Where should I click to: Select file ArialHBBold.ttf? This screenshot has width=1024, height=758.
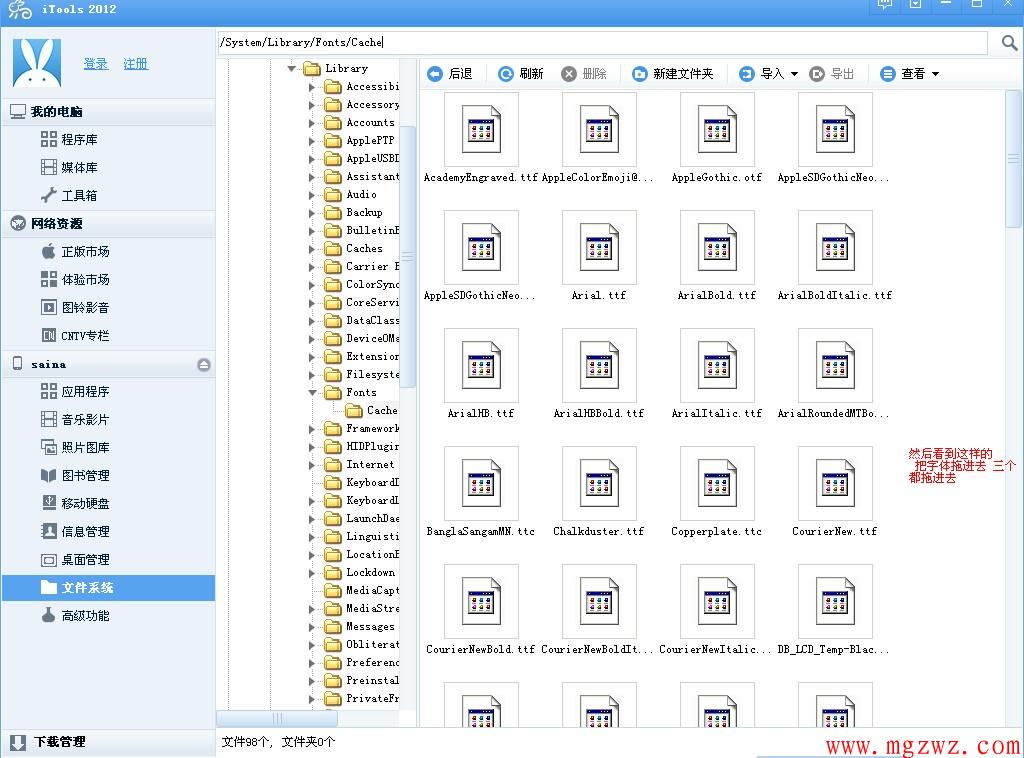[x=599, y=374]
